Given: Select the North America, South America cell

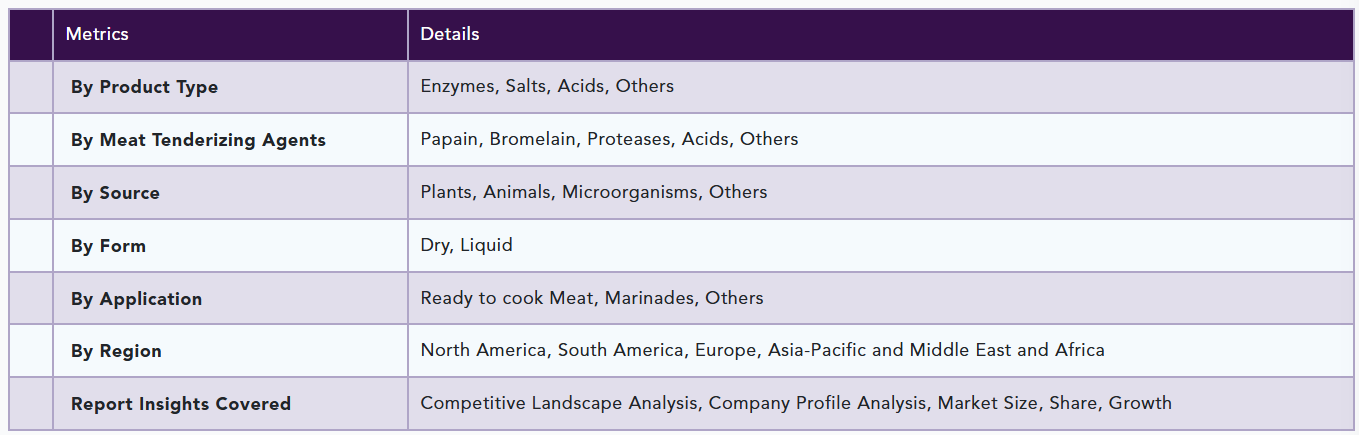Looking at the screenshot, I should [880, 351].
